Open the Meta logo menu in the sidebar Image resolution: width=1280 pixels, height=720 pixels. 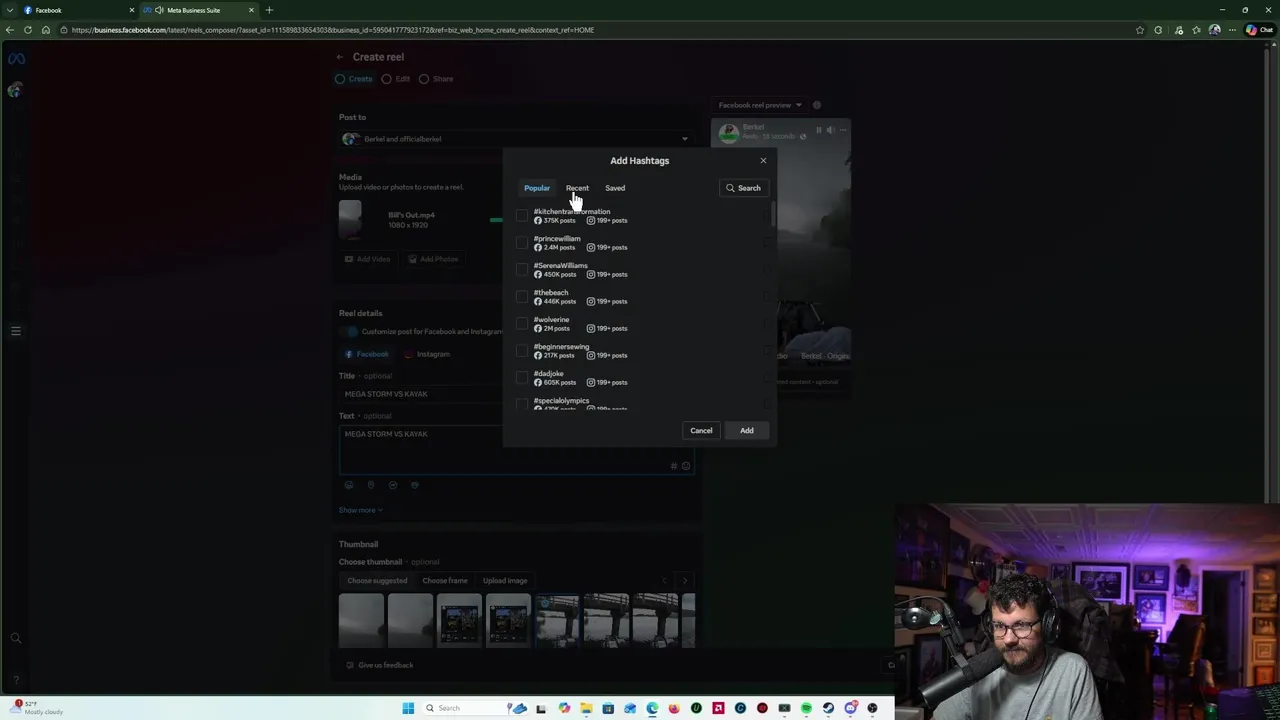16,59
